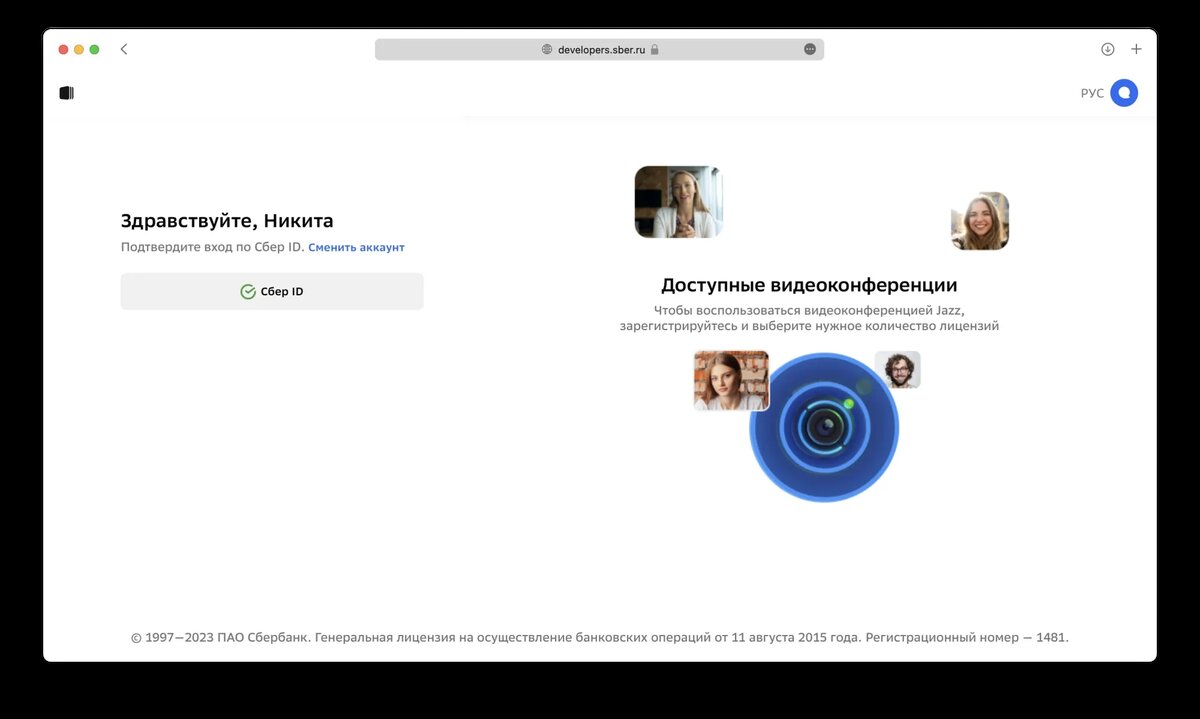The image size is (1200, 719).
Task: Go back with the browser back arrow
Action: coord(124,49)
